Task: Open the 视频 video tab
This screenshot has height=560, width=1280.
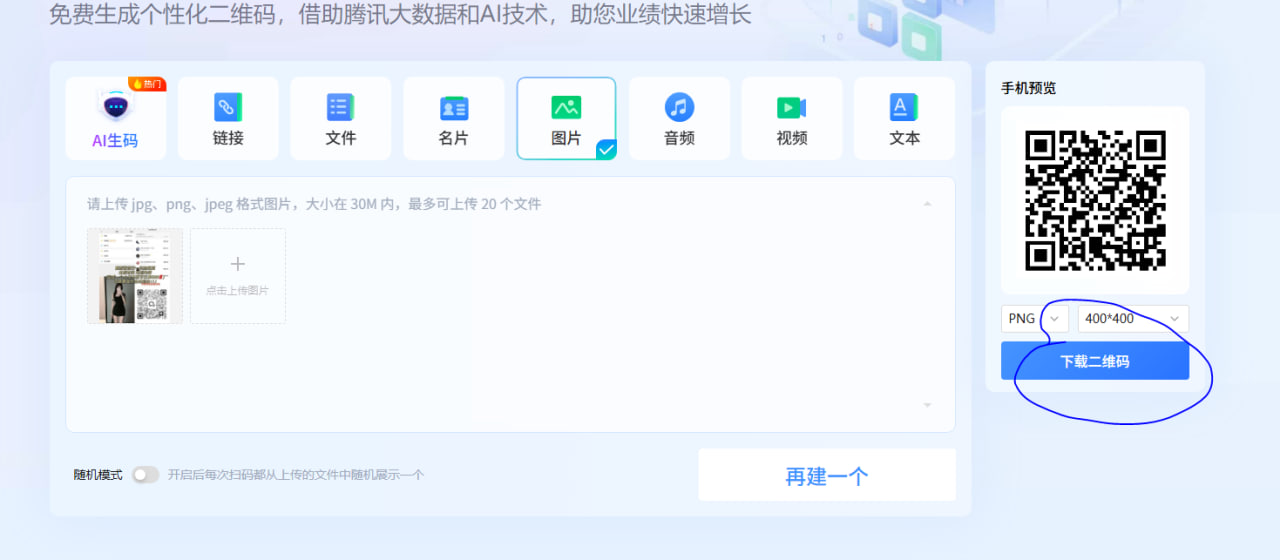Action: point(792,118)
